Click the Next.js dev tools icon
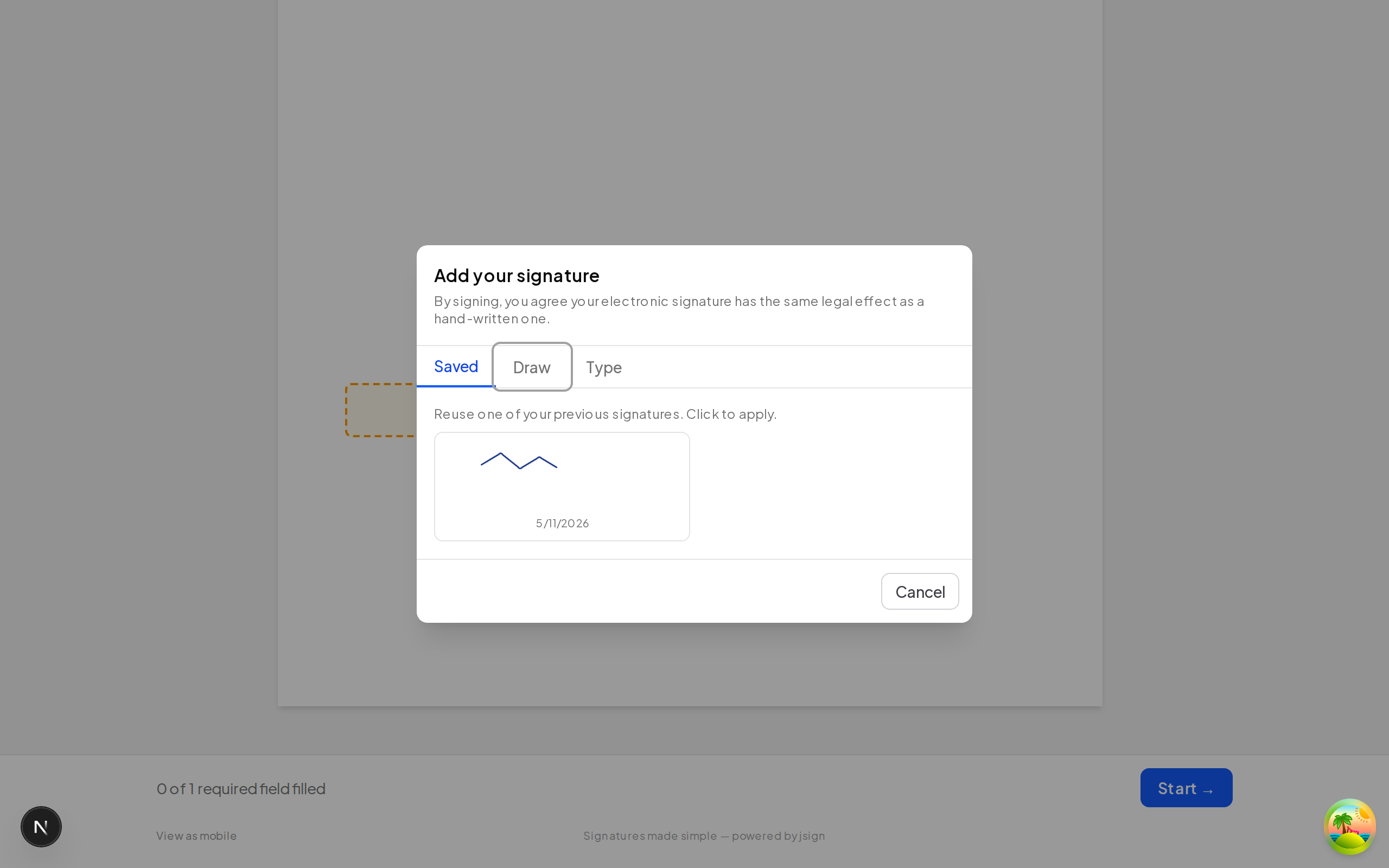This screenshot has height=868, width=1389. point(41,827)
